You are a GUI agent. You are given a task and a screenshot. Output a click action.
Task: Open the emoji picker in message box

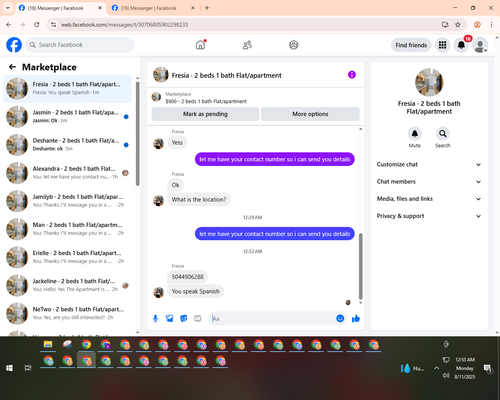click(x=340, y=319)
